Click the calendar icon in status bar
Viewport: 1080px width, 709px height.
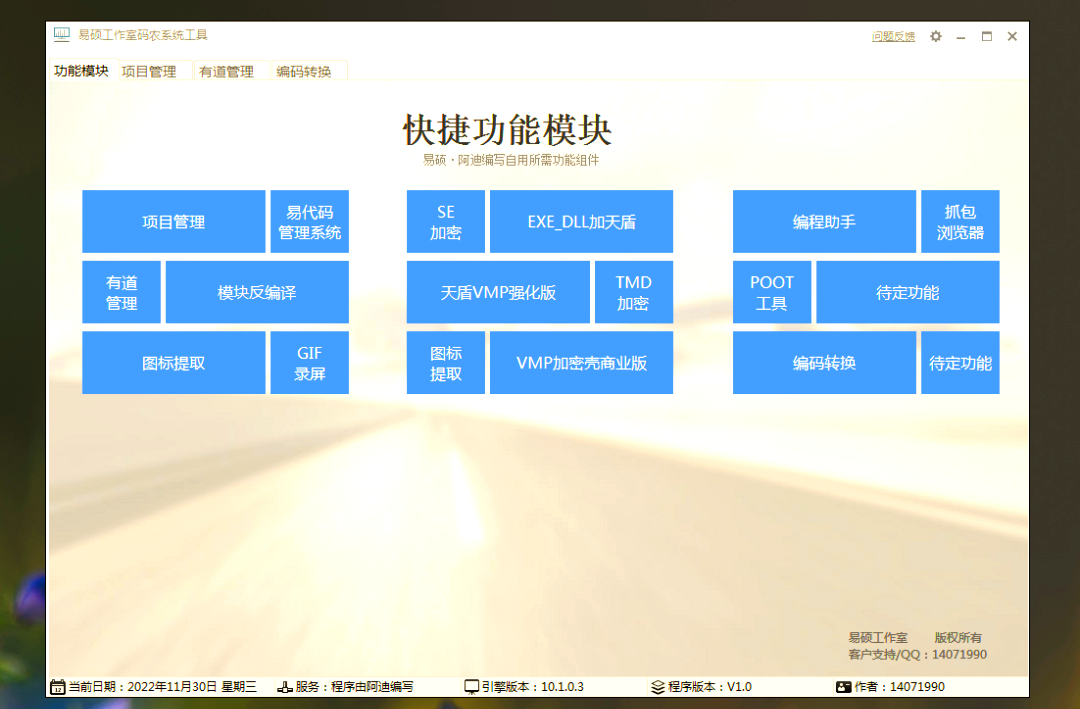coord(58,687)
